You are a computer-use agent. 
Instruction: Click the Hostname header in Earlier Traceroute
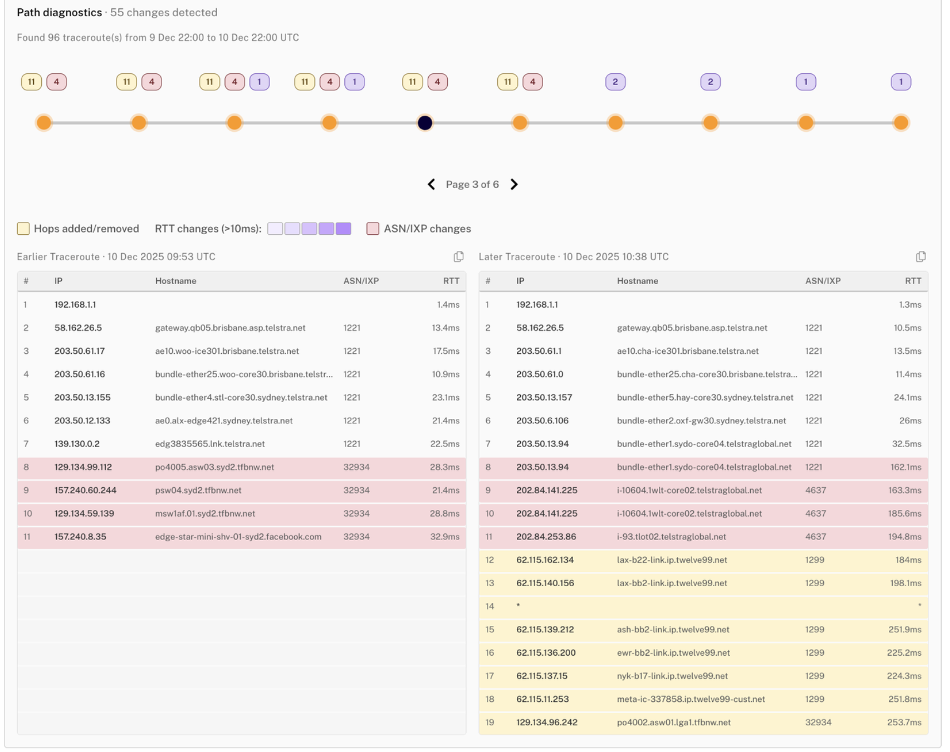[176, 281]
